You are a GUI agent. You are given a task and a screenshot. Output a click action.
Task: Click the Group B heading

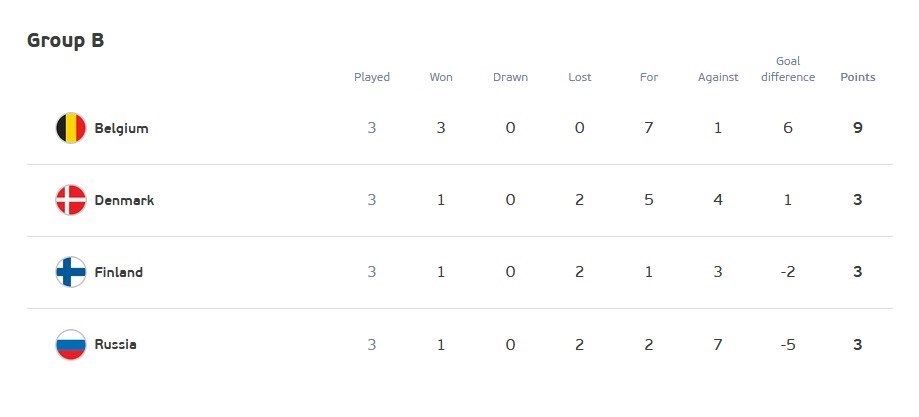click(65, 41)
